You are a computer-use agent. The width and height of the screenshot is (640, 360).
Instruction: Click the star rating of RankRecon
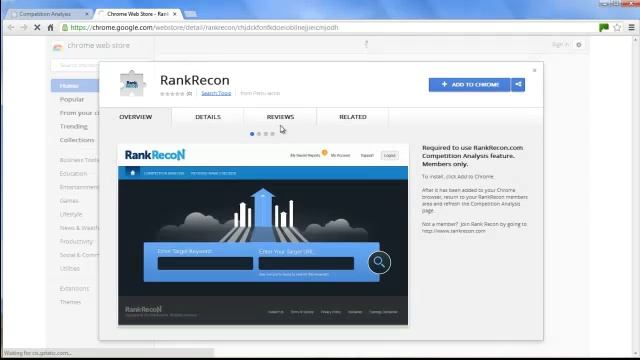pos(172,94)
